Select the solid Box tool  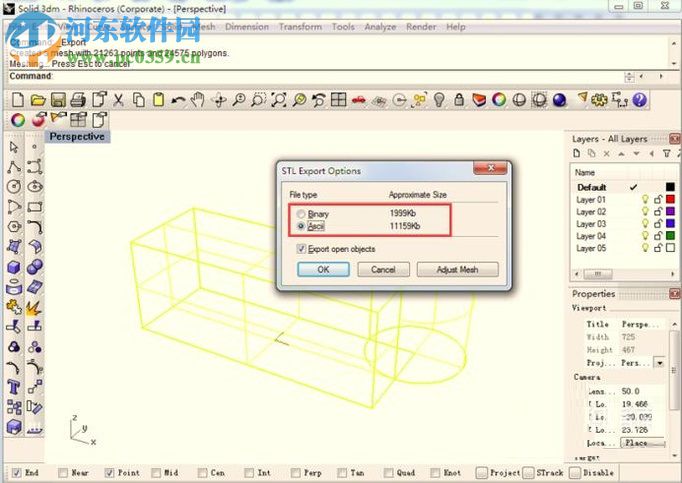(14, 267)
